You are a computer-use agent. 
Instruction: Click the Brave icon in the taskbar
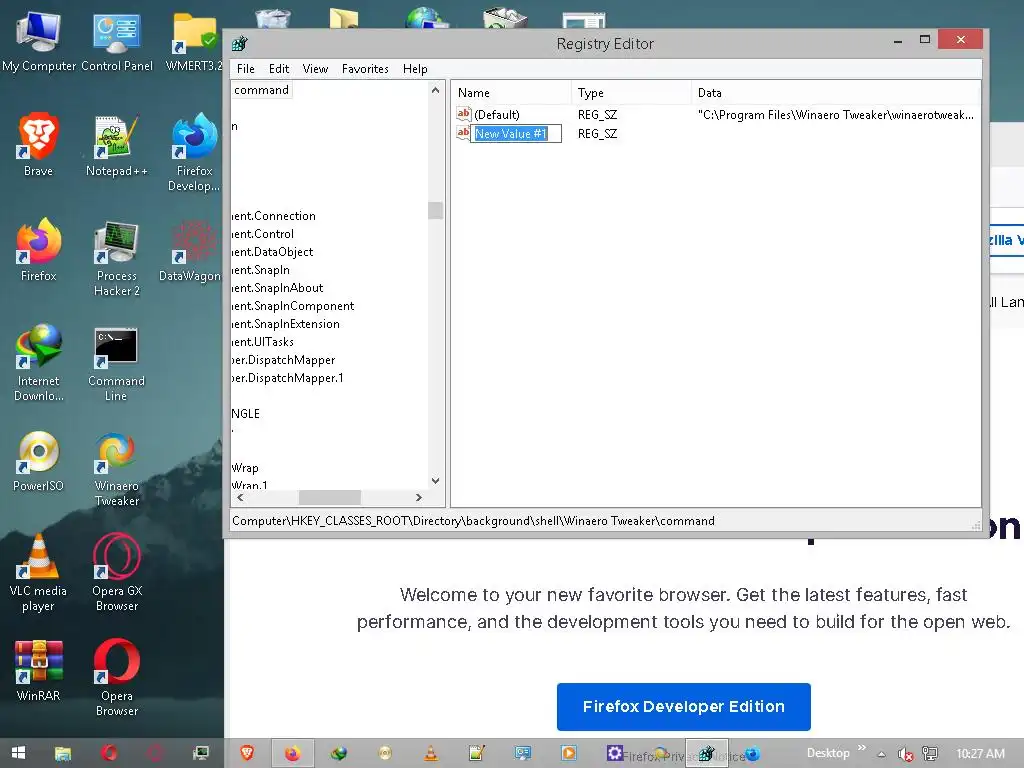pyautogui.click(x=247, y=753)
